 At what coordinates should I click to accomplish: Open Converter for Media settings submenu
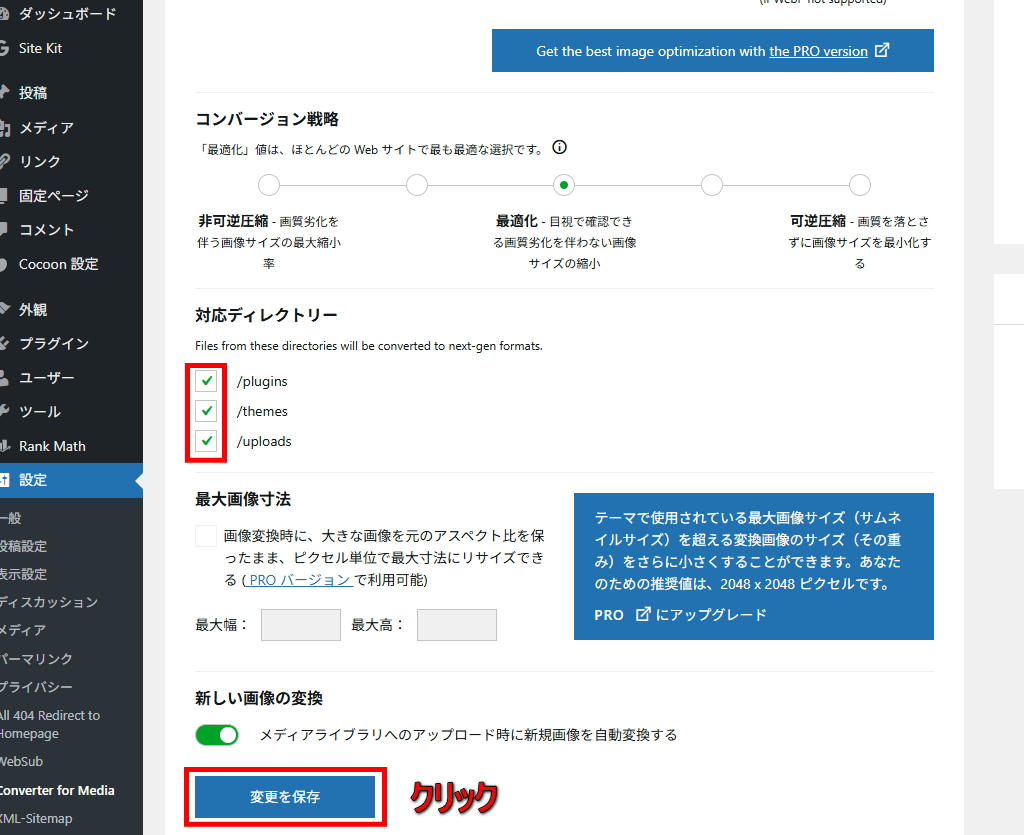tap(57, 790)
